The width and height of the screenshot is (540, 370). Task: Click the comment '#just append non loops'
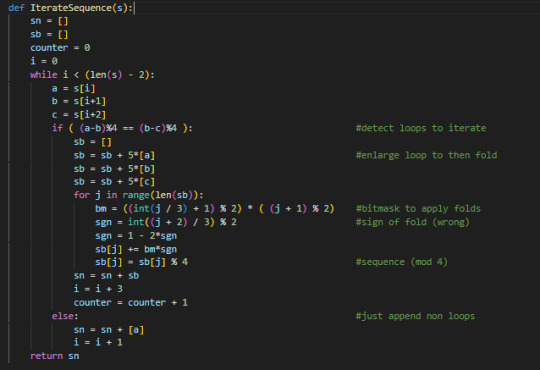pos(415,316)
